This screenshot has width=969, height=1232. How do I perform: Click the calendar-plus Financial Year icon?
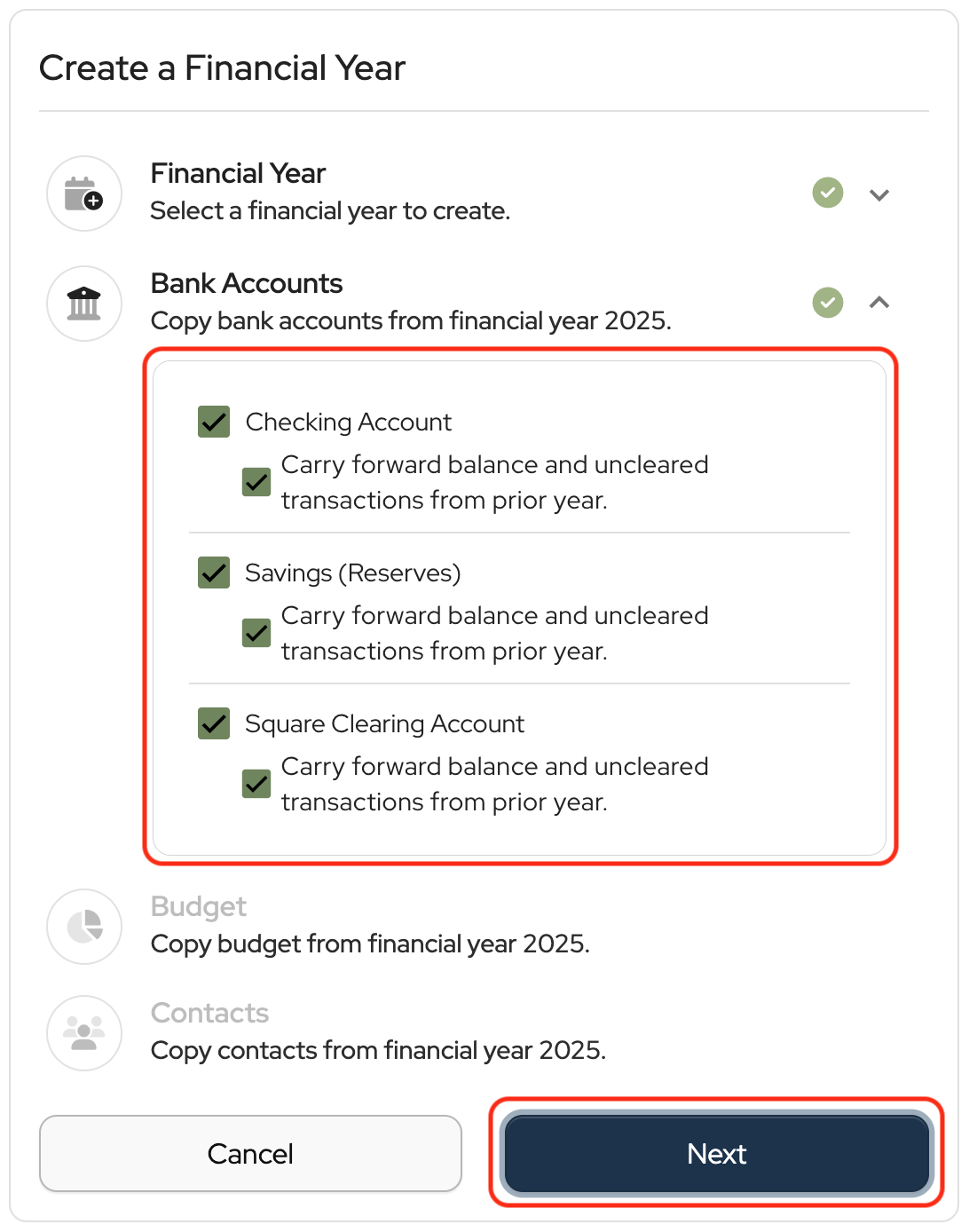click(x=84, y=193)
